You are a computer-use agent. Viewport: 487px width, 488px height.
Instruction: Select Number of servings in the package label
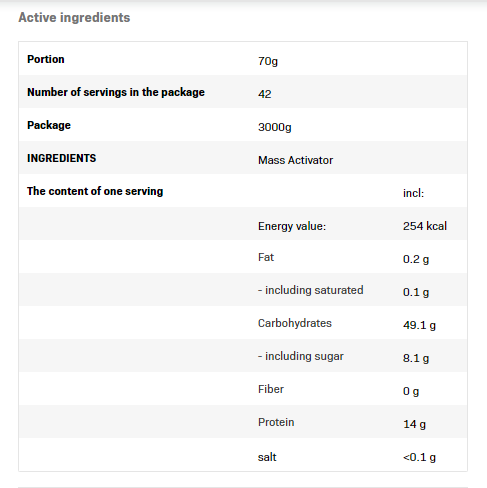point(116,92)
